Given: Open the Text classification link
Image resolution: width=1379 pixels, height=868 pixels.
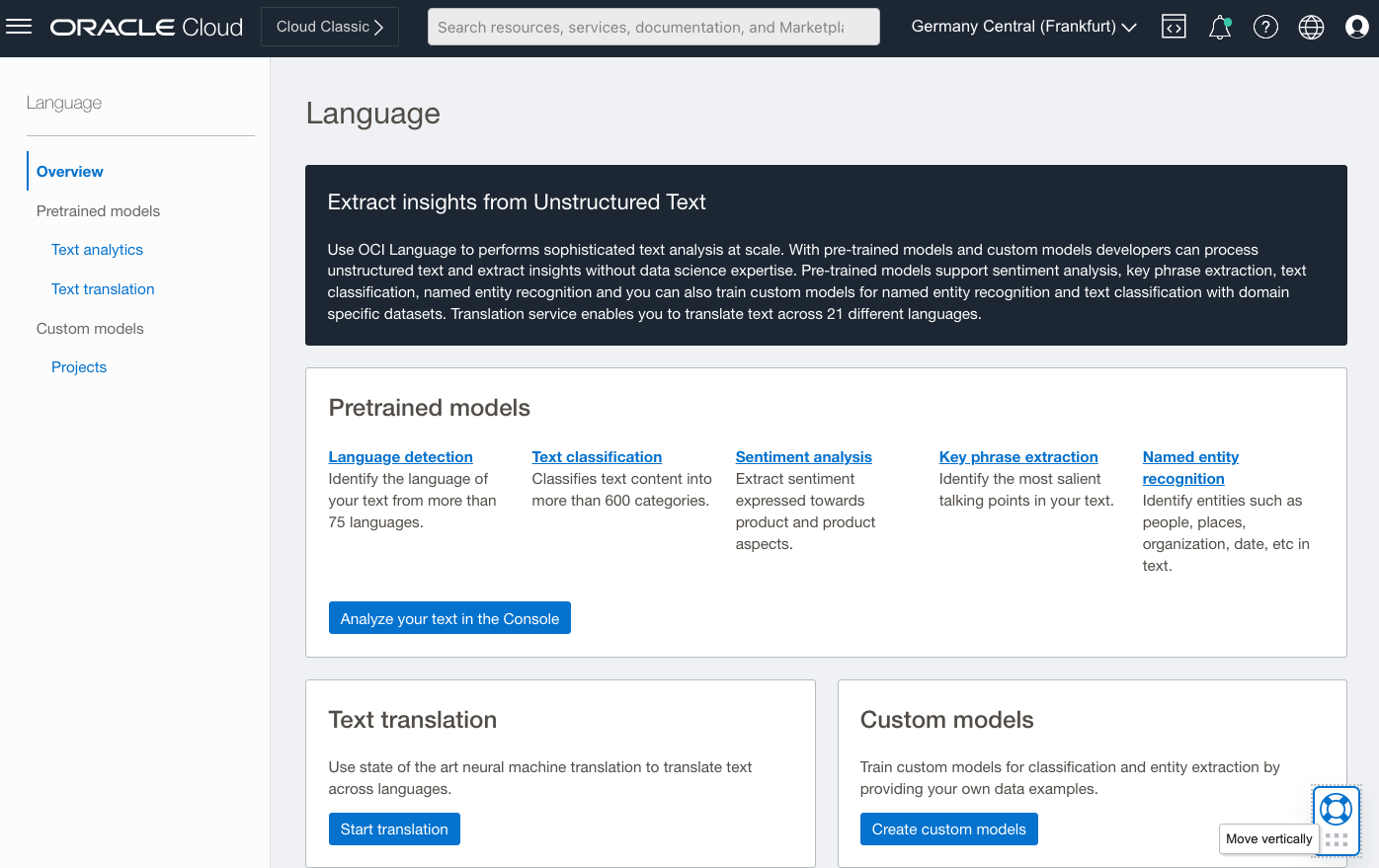Looking at the screenshot, I should [x=597, y=457].
